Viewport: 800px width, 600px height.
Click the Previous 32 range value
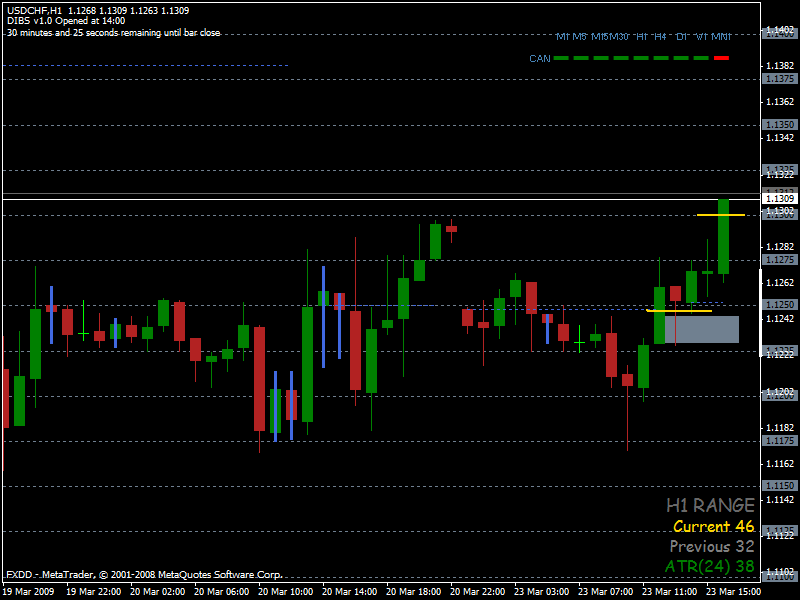pos(712,546)
